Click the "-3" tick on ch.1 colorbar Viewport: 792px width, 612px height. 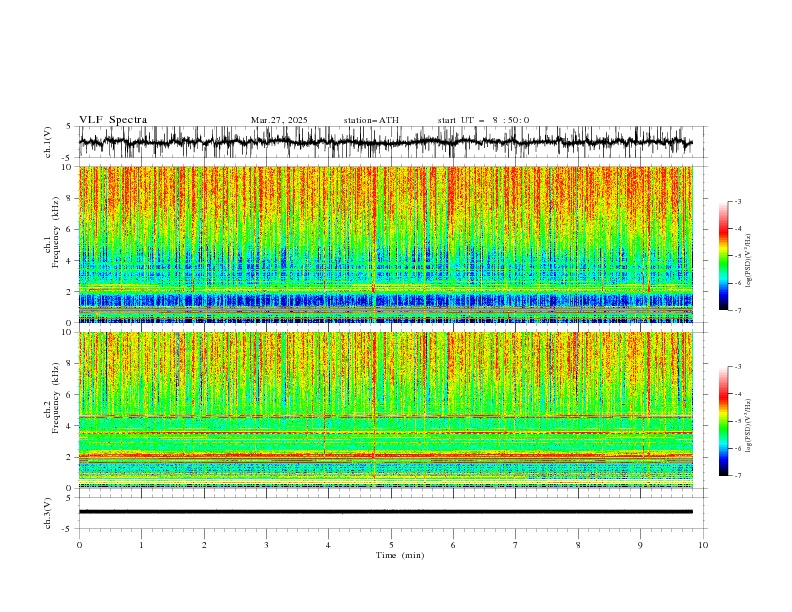pos(738,201)
